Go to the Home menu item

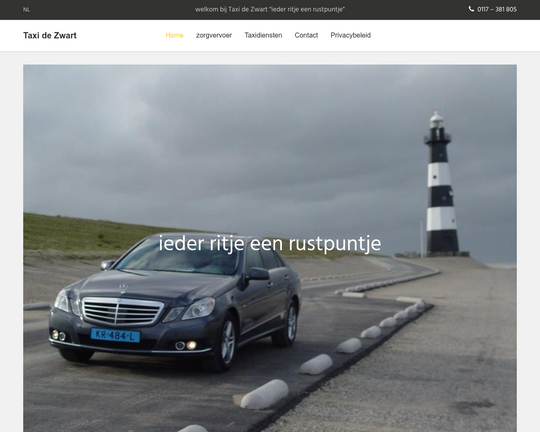click(x=174, y=35)
